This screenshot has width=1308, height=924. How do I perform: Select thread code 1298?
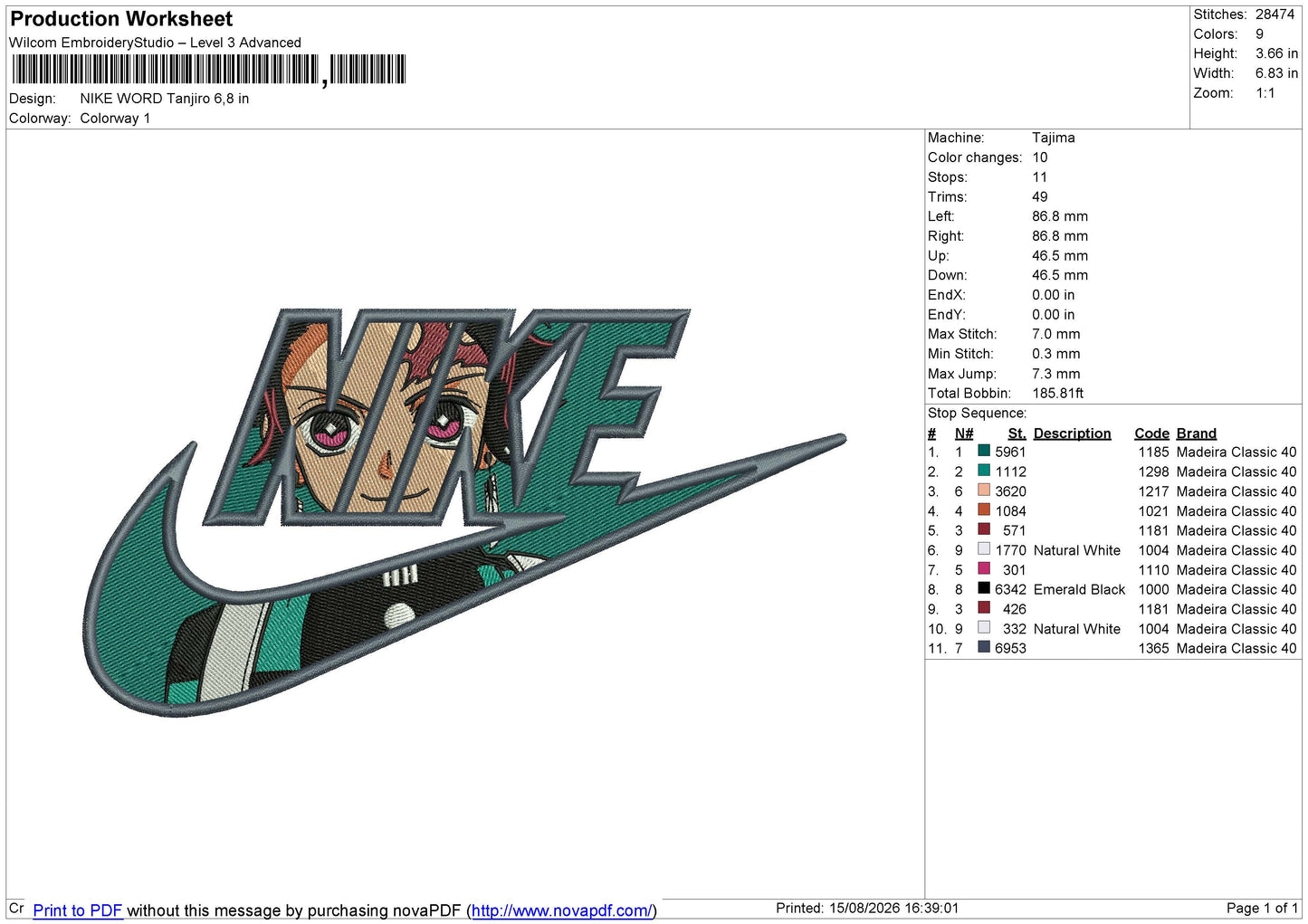click(x=1153, y=472)
